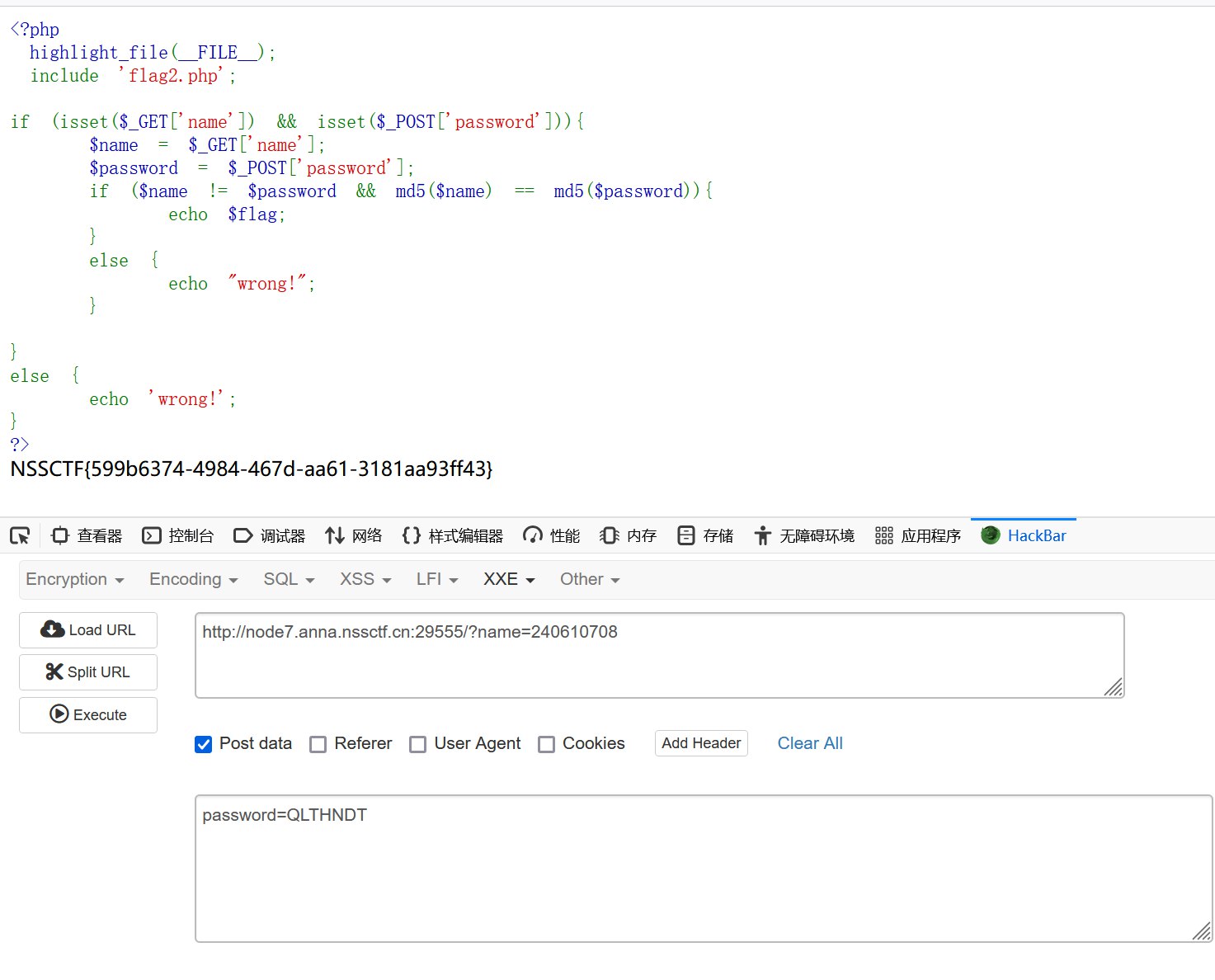1215x980 pixels.
Task: Open the Storage (存储) panel
Action: (705, 536)
